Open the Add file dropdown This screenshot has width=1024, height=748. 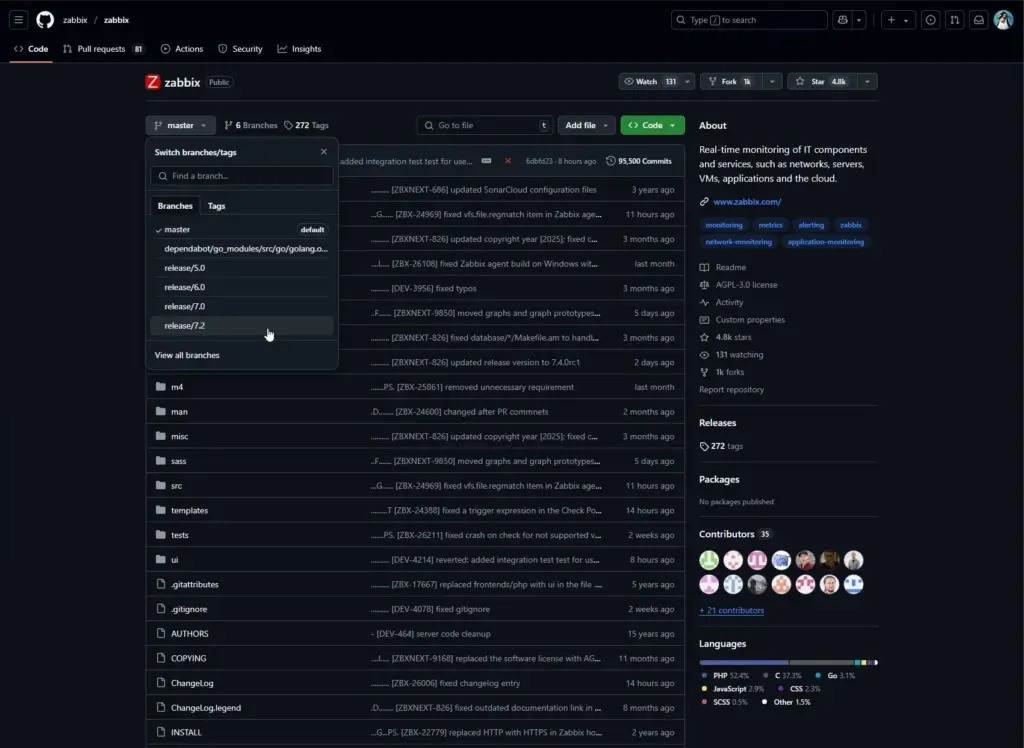(586, 125)
